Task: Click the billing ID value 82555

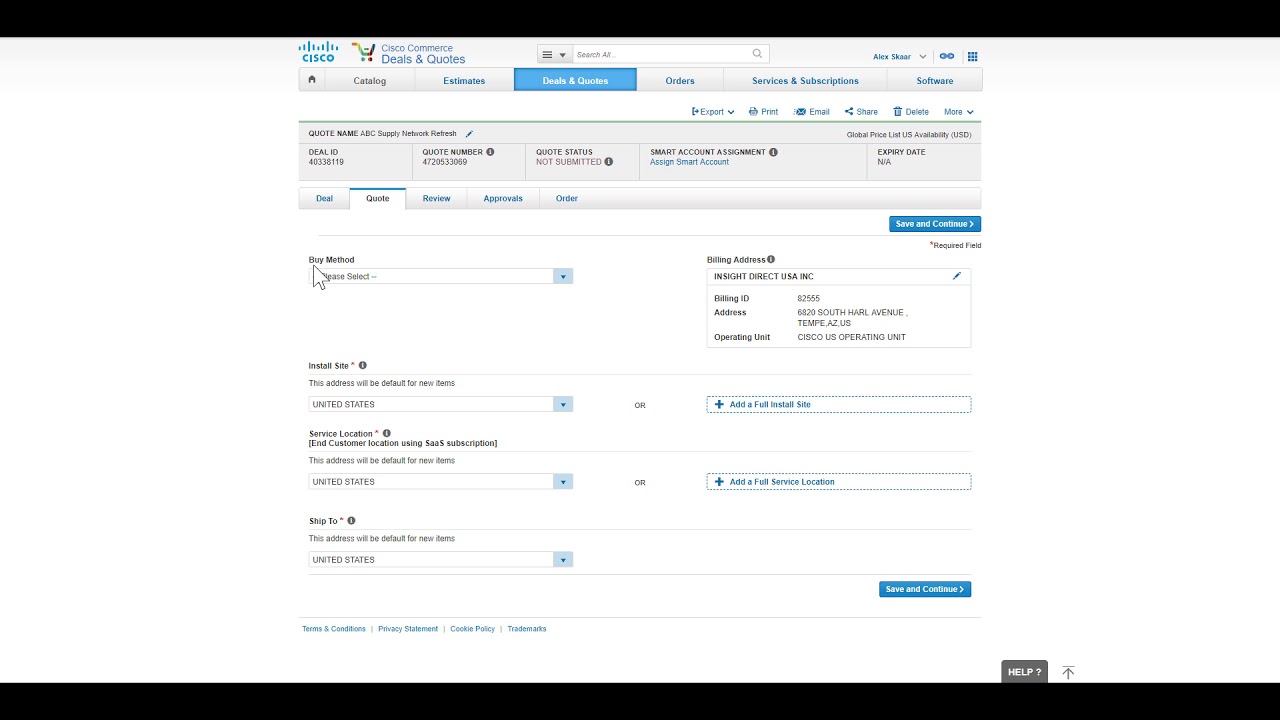Action: [x=808, y=299]
